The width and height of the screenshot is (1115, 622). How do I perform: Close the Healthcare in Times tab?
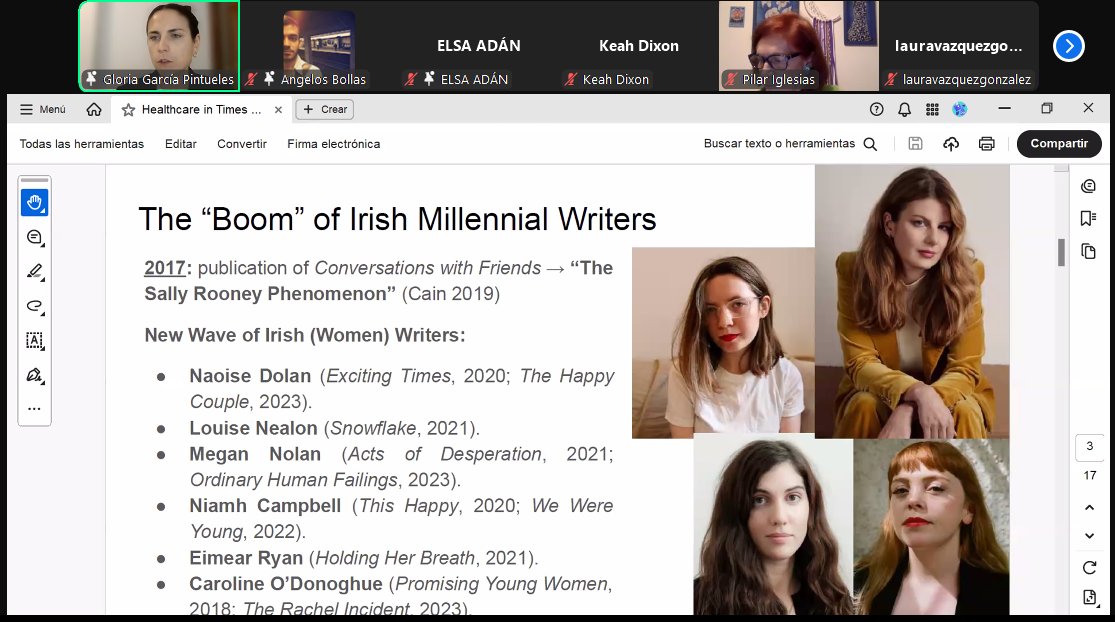279,110
